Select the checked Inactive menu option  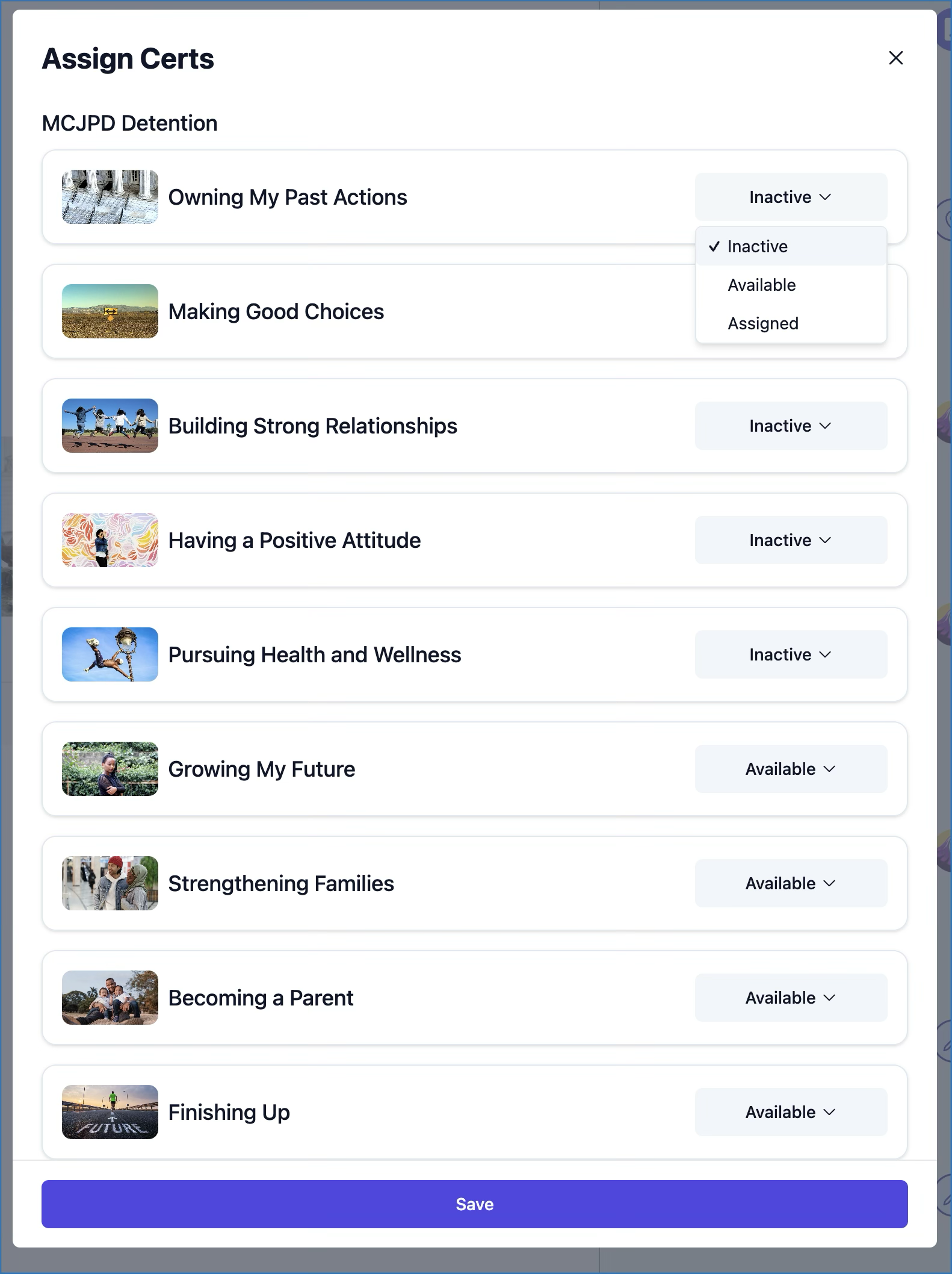(x=757, y=246)
